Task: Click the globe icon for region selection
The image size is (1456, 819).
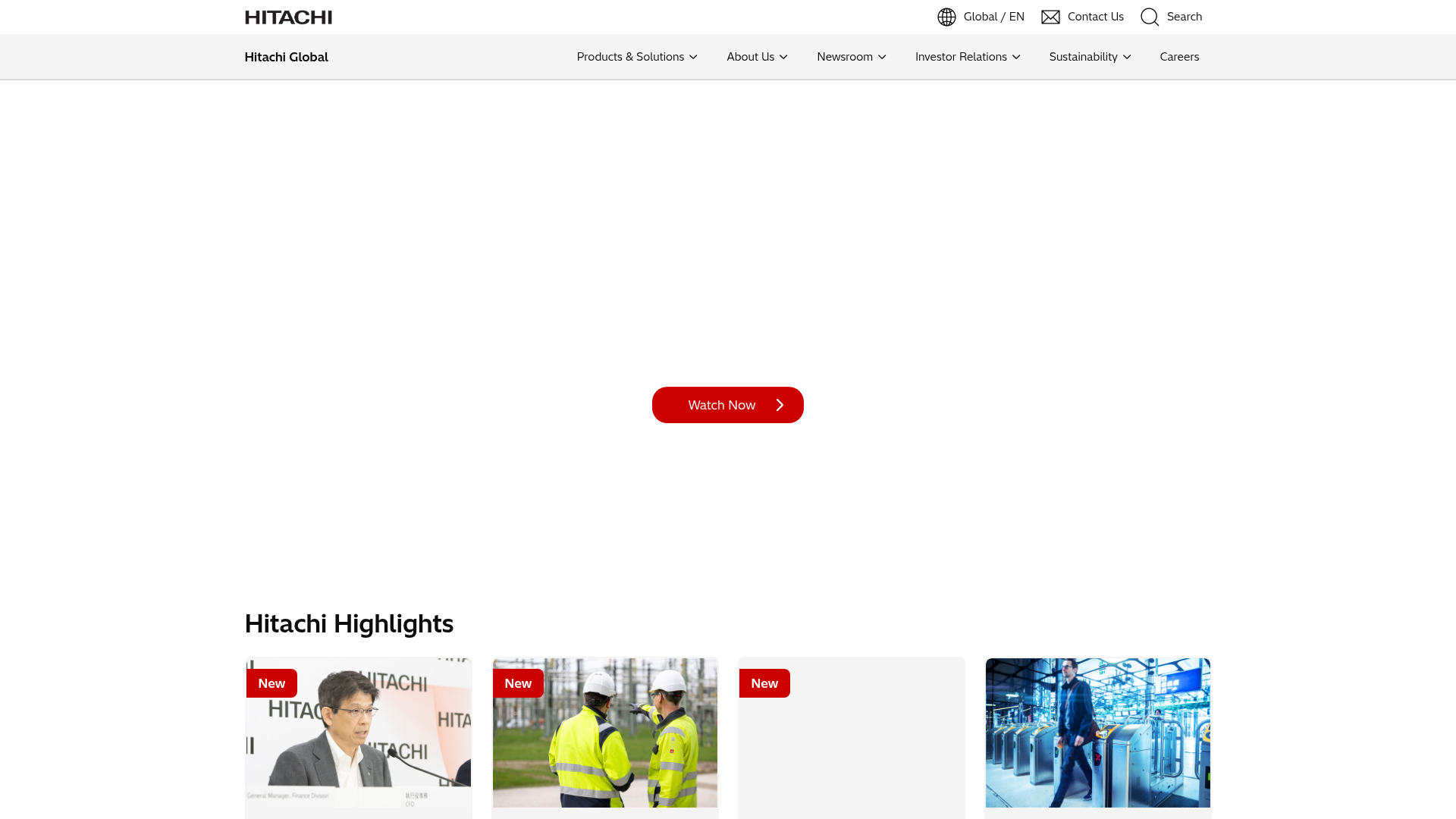Action: point(946,17)
